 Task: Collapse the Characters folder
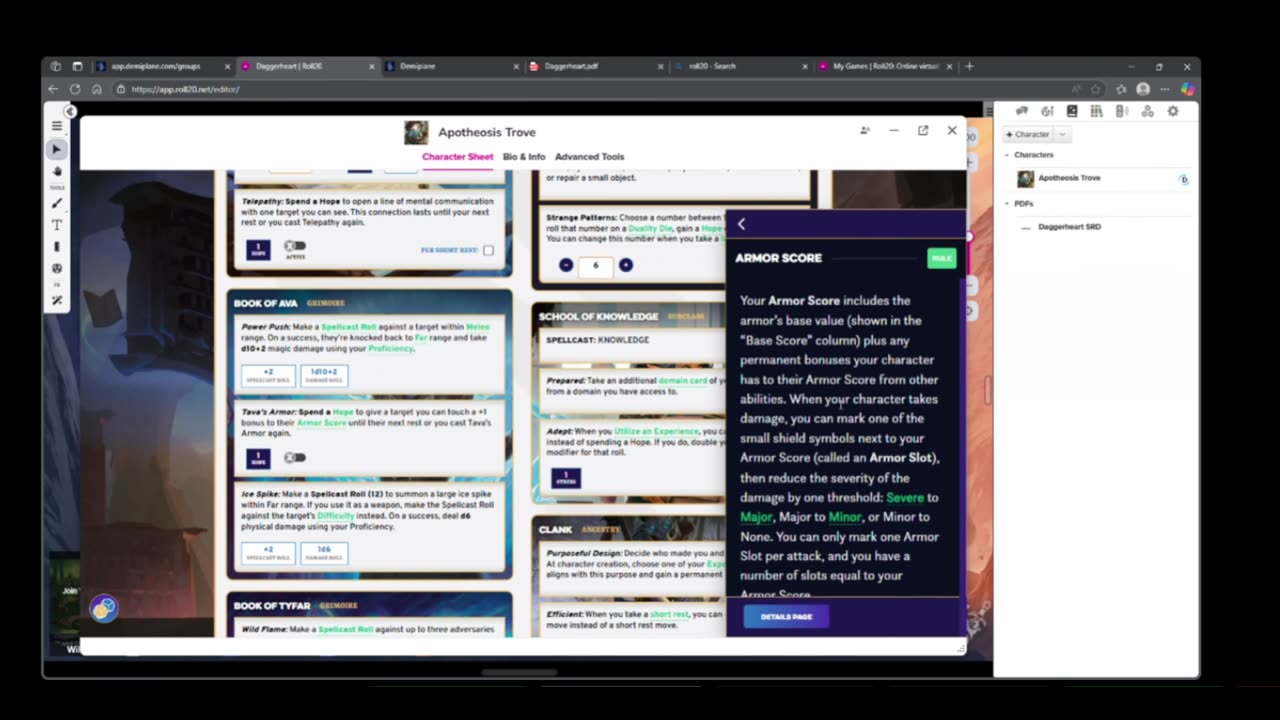click(x=1007, y=155)
